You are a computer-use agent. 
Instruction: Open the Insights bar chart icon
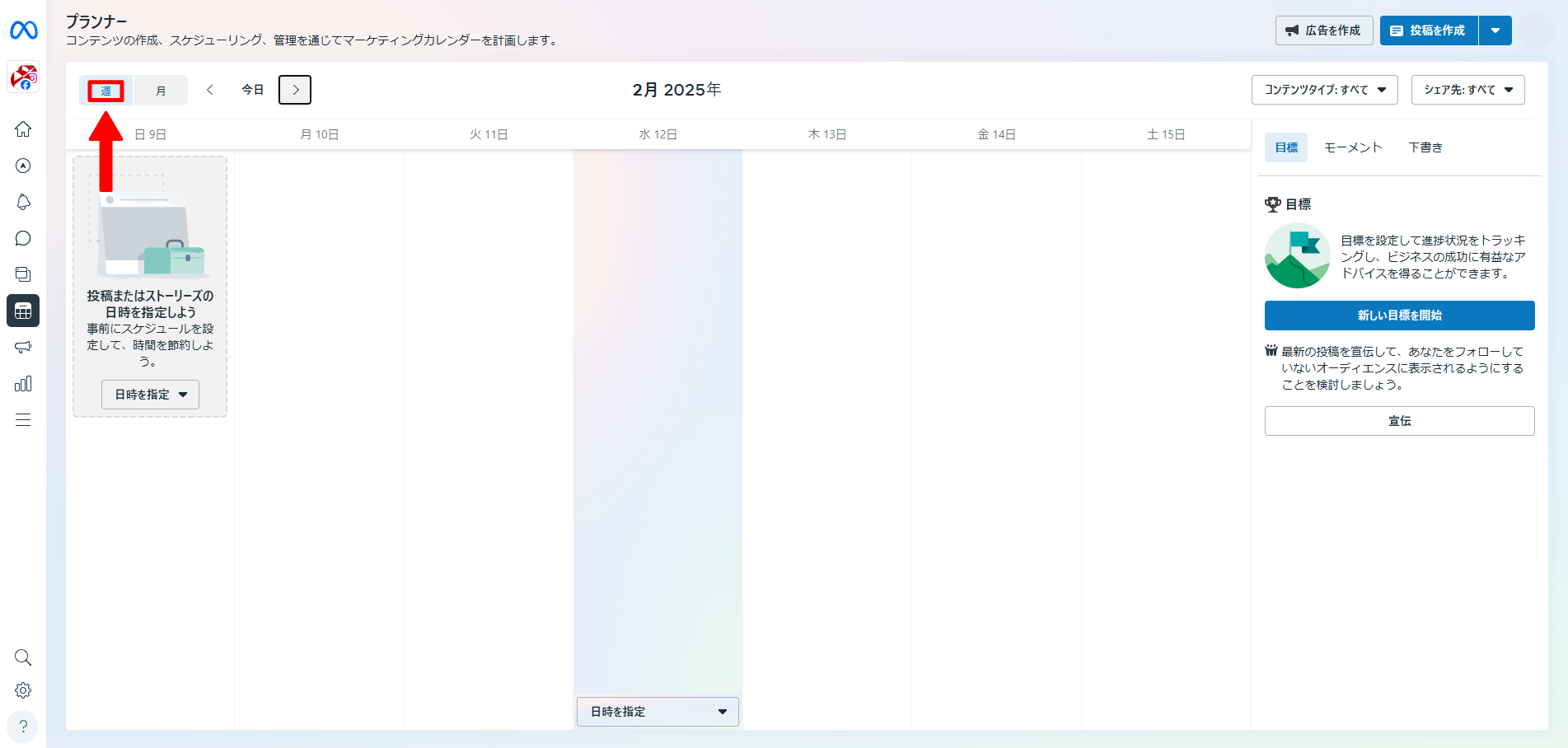[23, 384]
